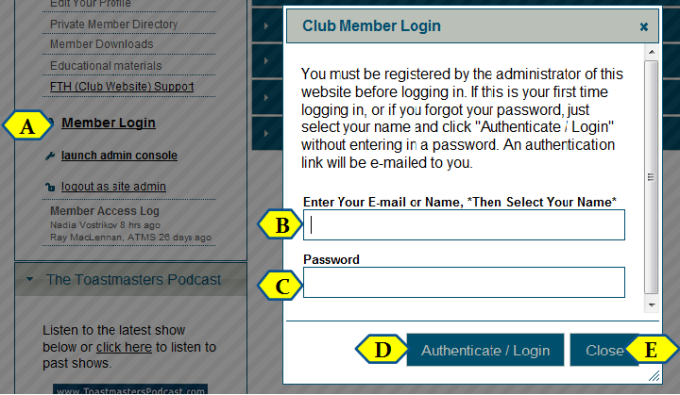
Task: Expand the second arrow row behind the dialog
Action: coord(266,61)
